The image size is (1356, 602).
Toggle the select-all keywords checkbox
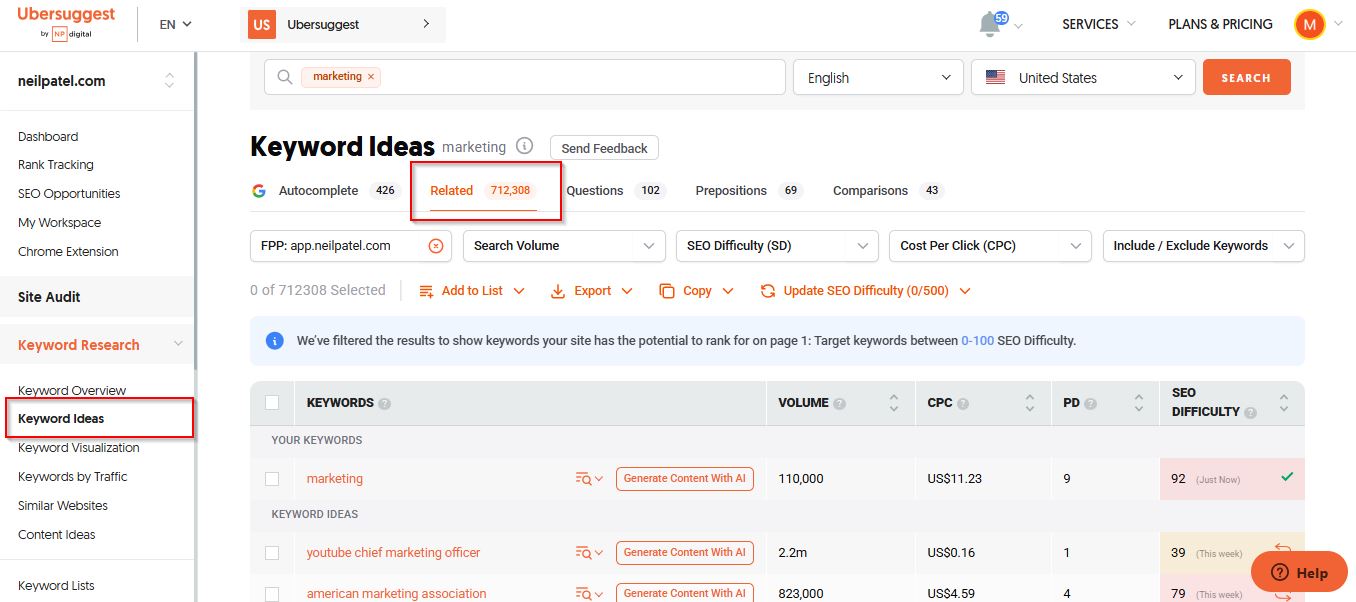click(272, 403)
